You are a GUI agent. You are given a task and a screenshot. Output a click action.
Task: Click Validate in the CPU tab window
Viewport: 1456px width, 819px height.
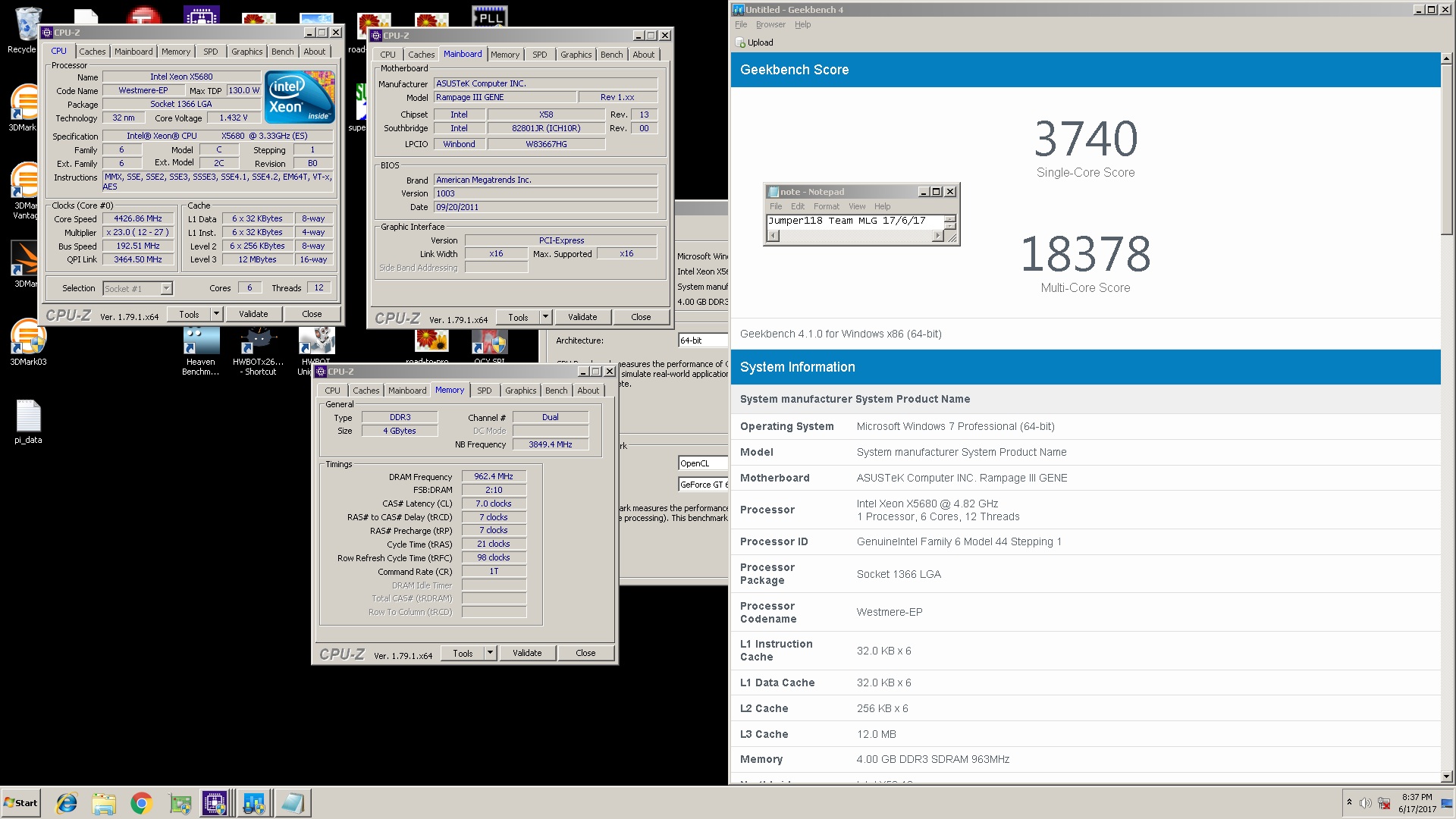pyautogui.click(x=253, y=314)
